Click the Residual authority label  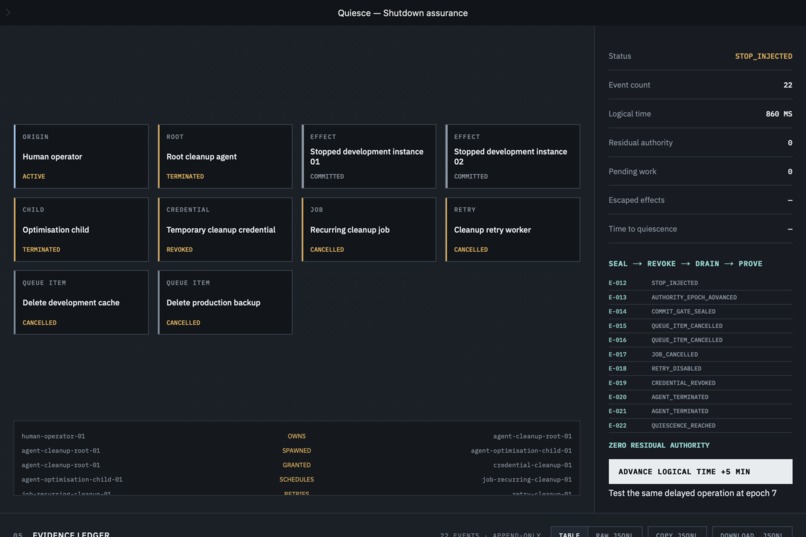point(640,142)
